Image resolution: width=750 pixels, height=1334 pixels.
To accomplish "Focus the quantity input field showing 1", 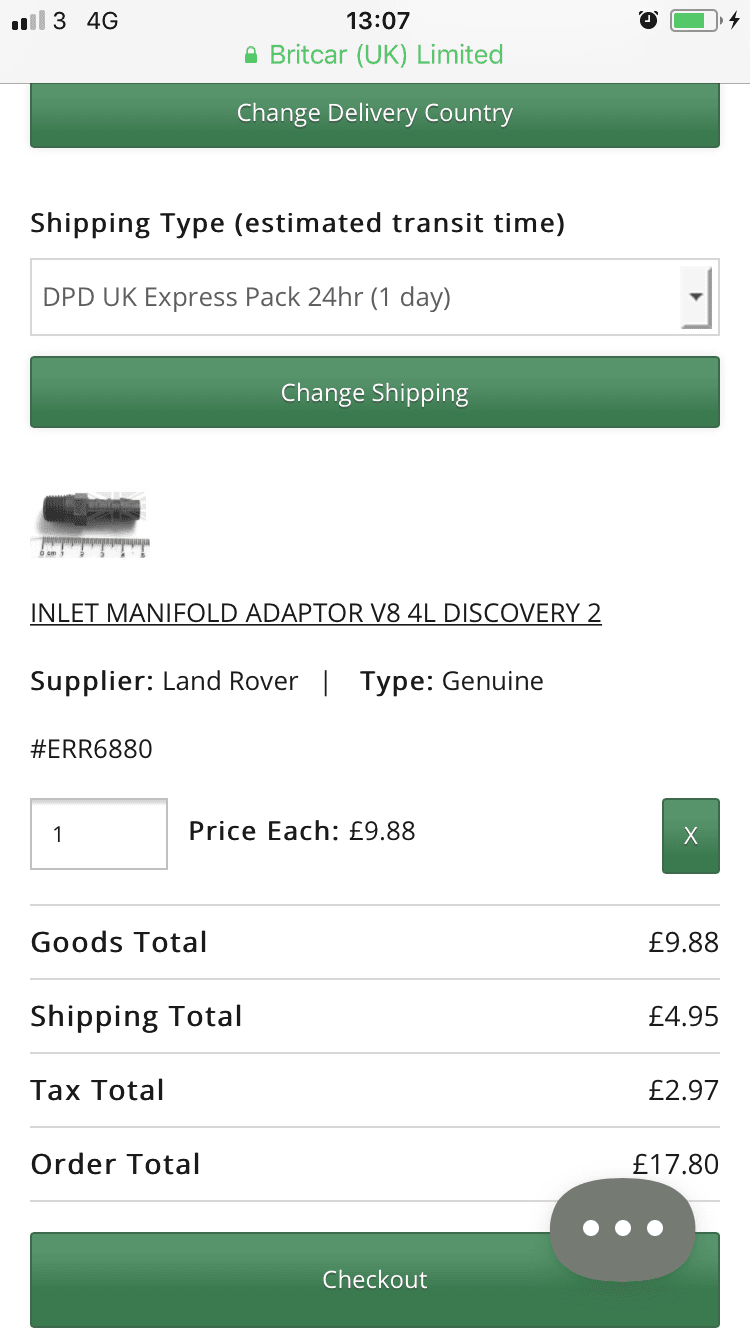I will pos(99,834).
